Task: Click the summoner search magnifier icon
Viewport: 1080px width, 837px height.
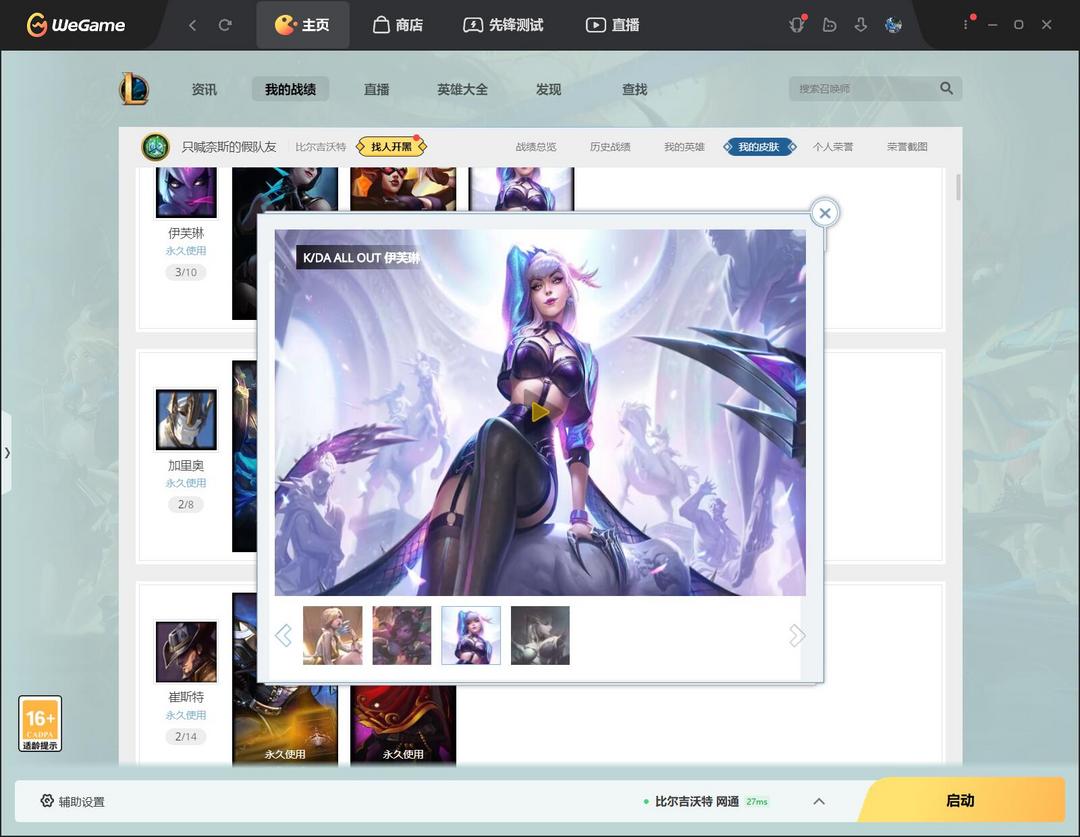Action: pos(946,88)
